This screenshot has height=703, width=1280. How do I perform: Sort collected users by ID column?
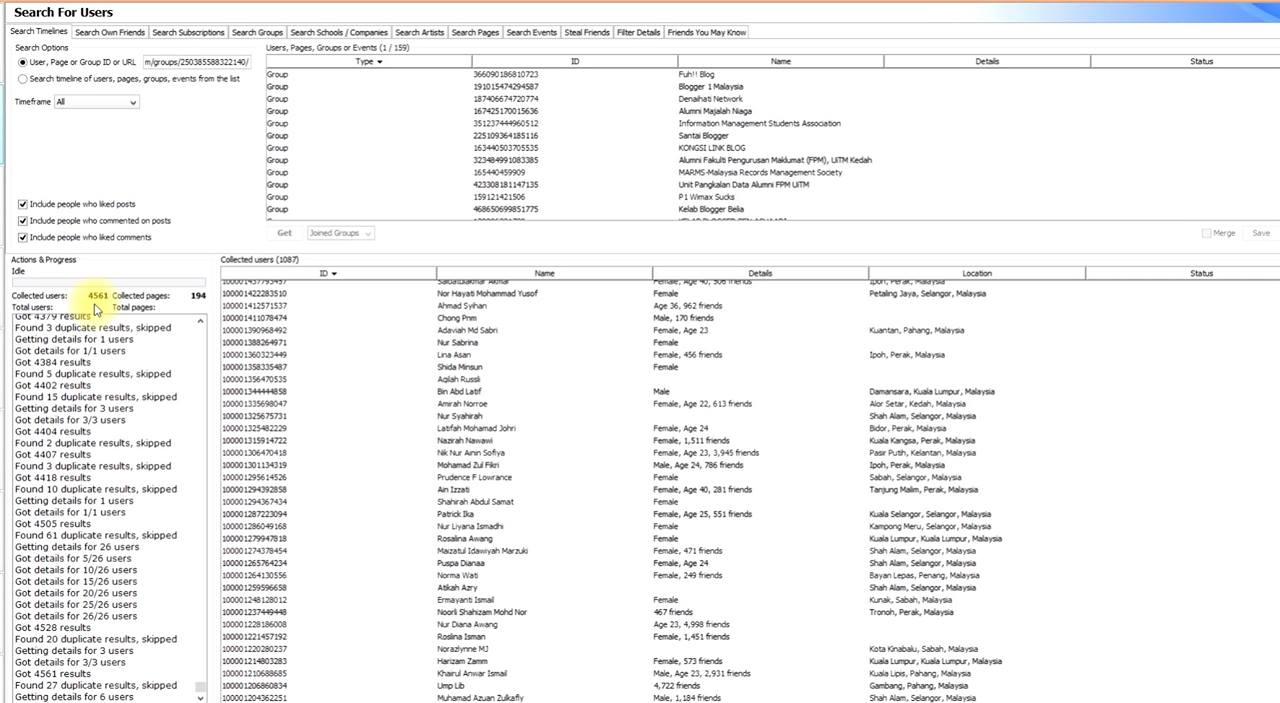click(328, 273)
